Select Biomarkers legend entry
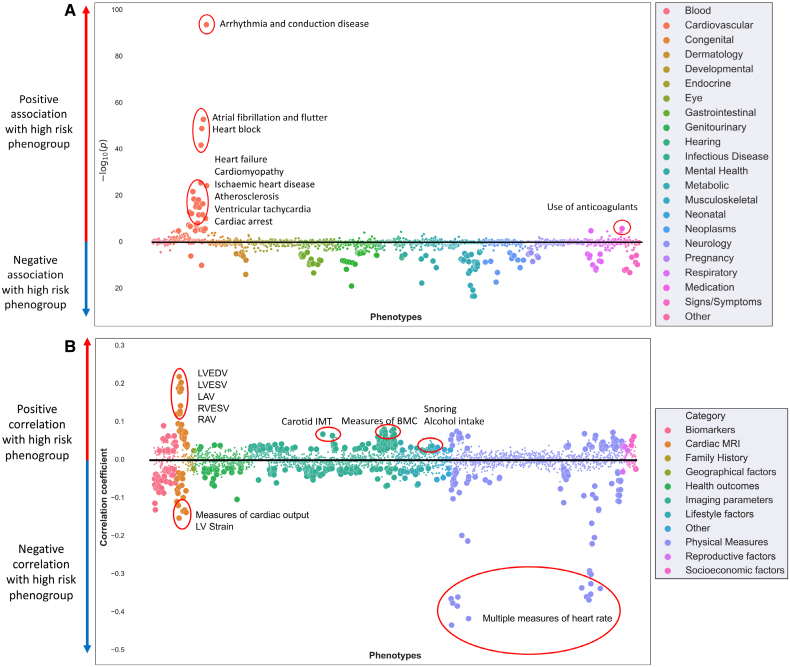This screenshot has height=667, width=790. point(710,430)
